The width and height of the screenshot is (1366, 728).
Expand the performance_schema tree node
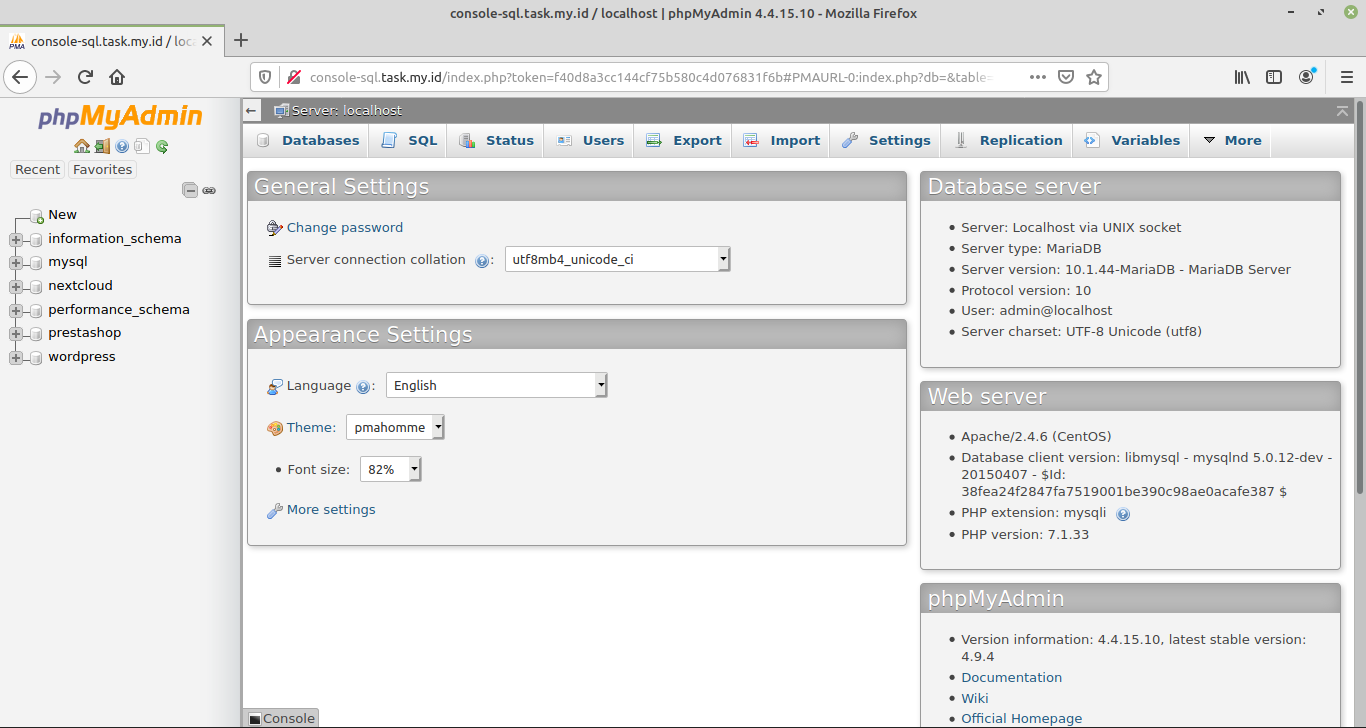(x=16, y=310)
